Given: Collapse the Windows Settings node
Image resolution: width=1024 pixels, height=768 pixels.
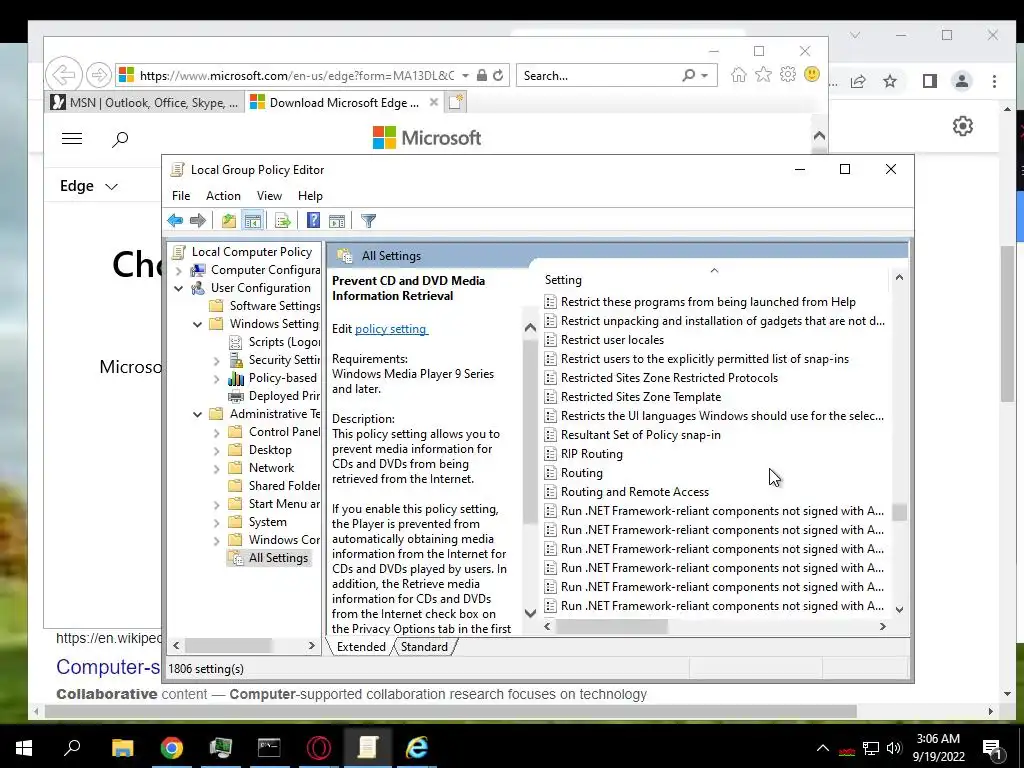Looking at the screenshot, I should [x=197, y=324].
